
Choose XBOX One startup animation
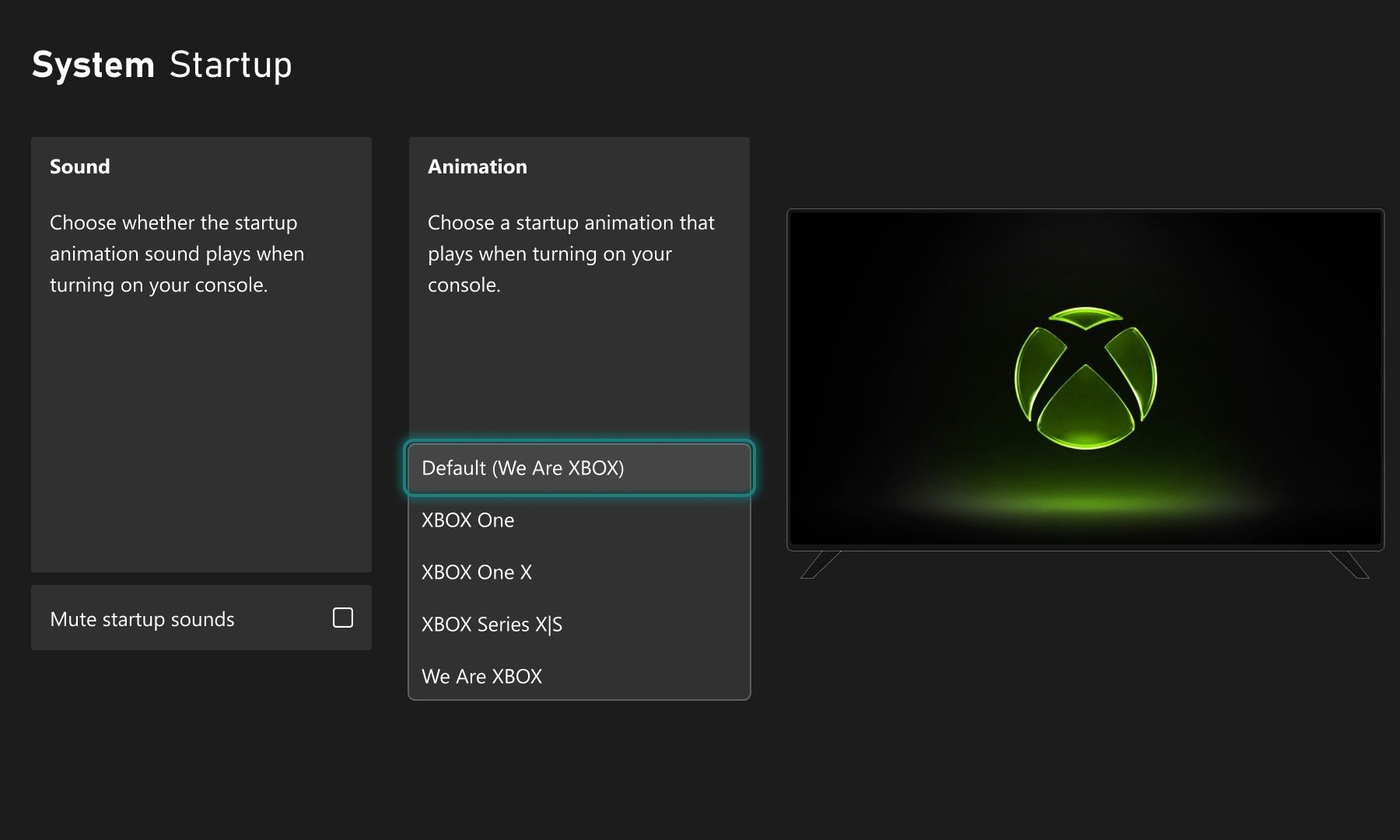tap(579, 520)
